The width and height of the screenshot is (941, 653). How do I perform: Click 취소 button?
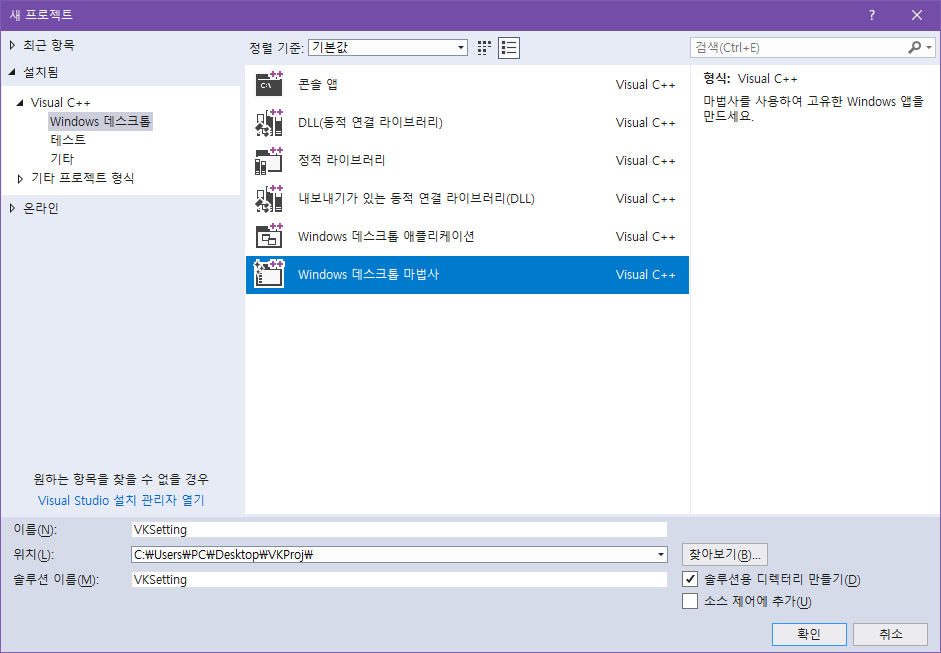891,634
